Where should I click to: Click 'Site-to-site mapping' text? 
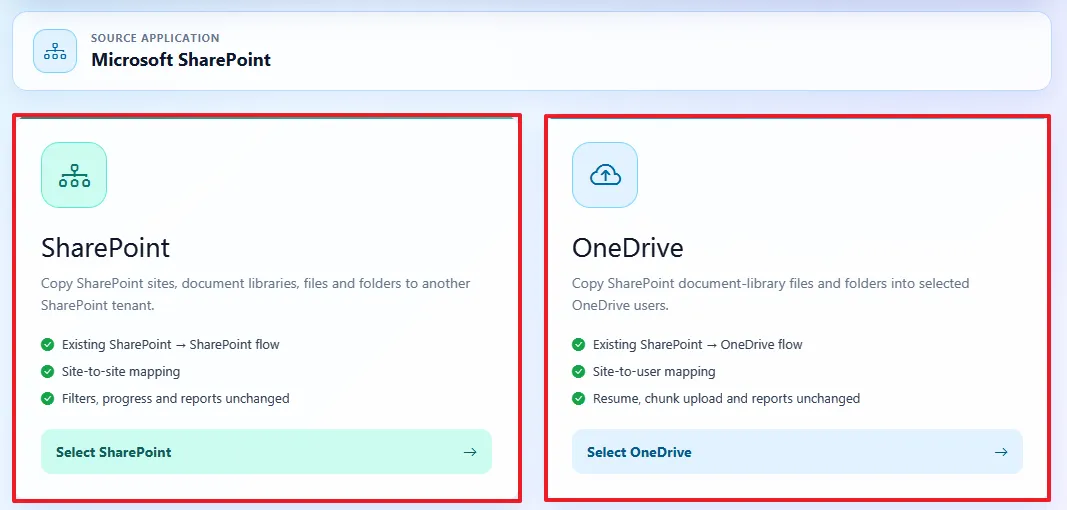[x=121, y=372]
